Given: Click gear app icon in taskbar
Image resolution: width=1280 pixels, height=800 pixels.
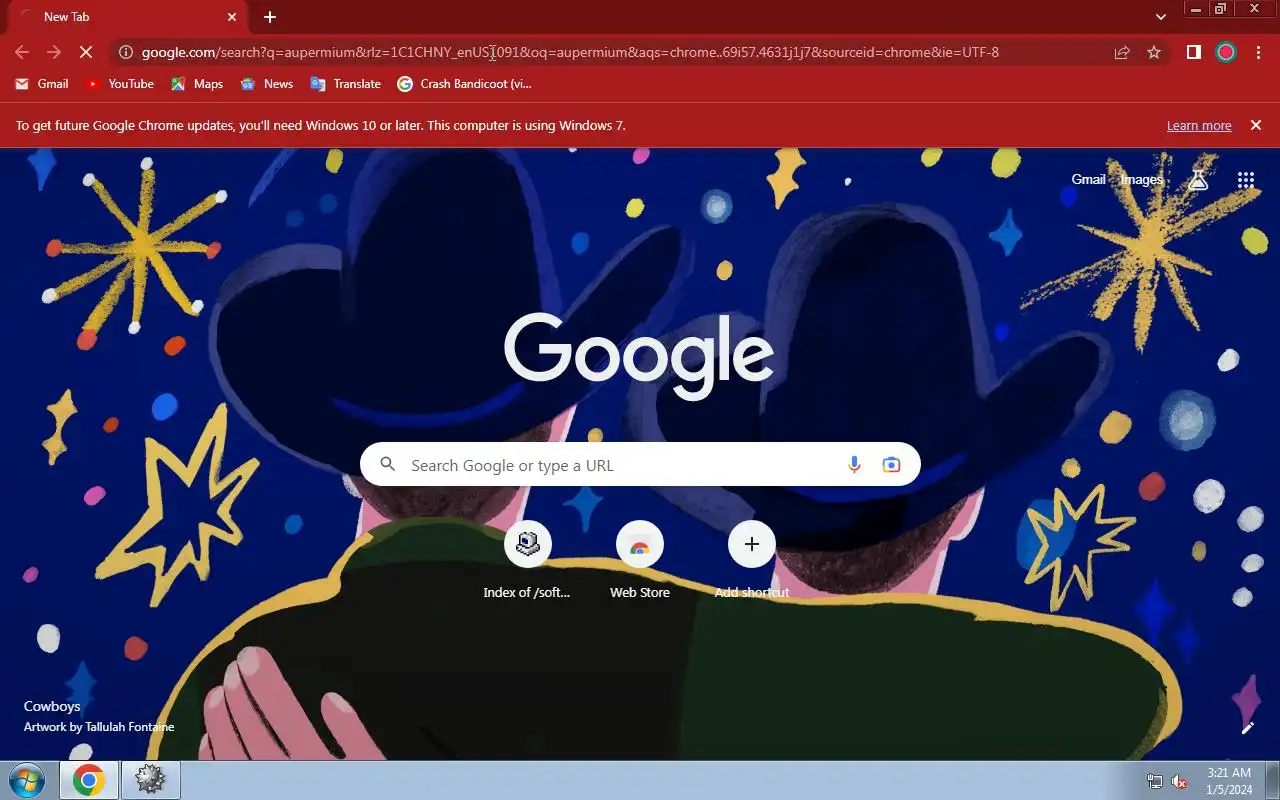Looking at the screenshot, I should click(151, 780).
